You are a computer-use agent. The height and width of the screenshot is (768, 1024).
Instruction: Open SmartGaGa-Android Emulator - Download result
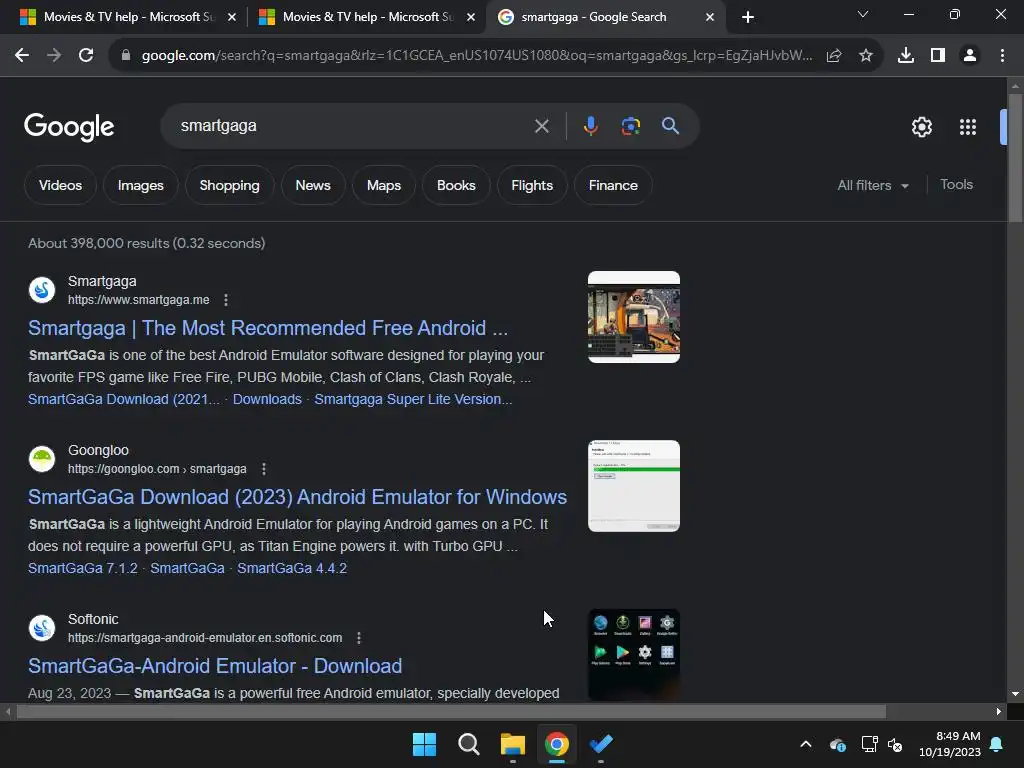point(215,666)
